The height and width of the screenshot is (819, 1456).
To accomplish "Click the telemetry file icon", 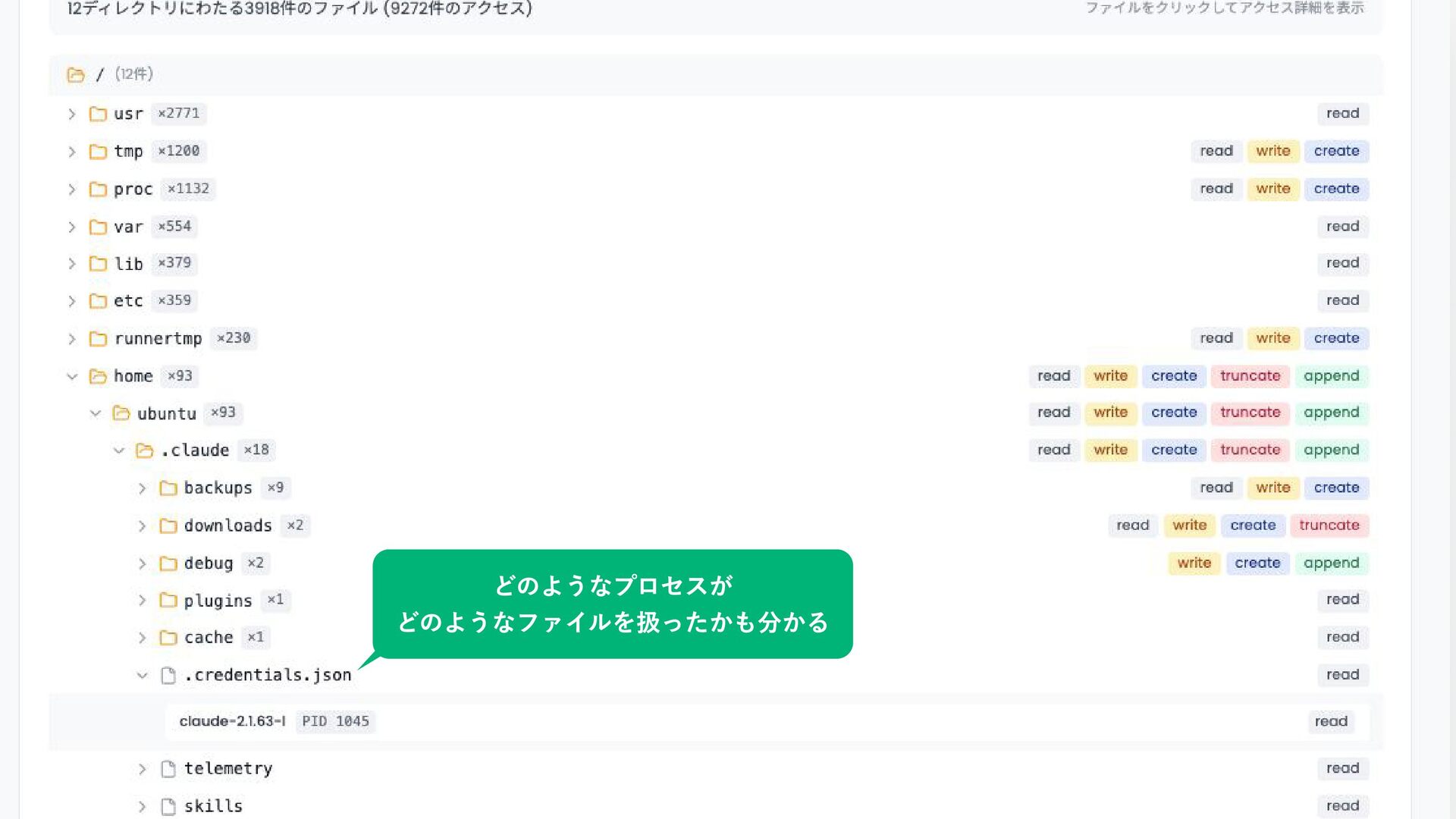I will coord(168,769).
